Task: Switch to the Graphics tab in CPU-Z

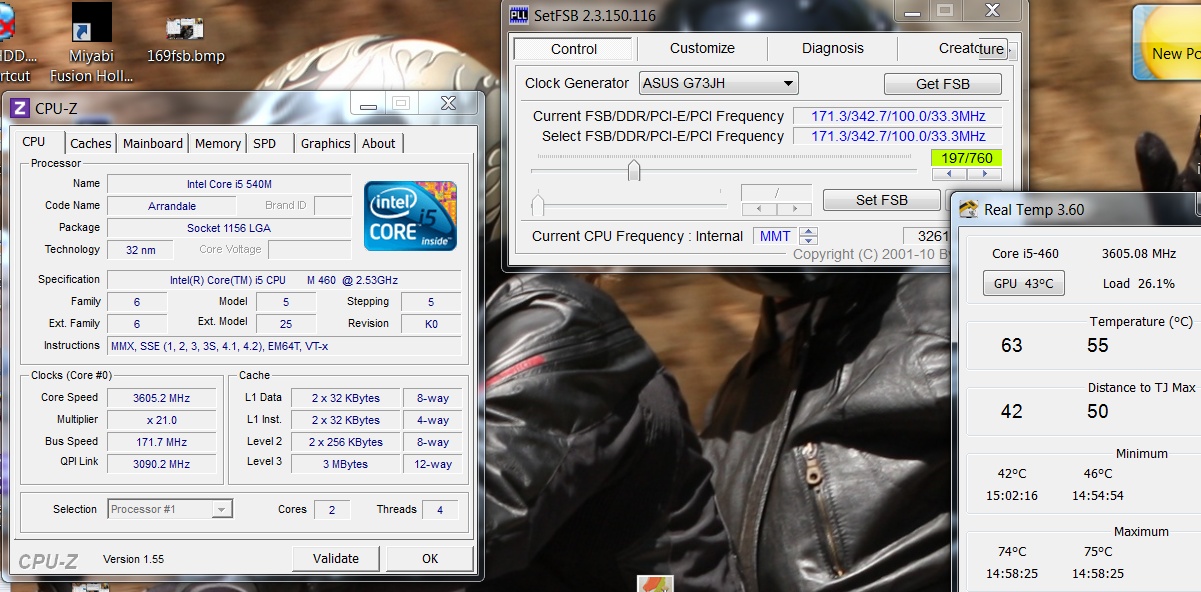Action: click(x=326, y=143)
